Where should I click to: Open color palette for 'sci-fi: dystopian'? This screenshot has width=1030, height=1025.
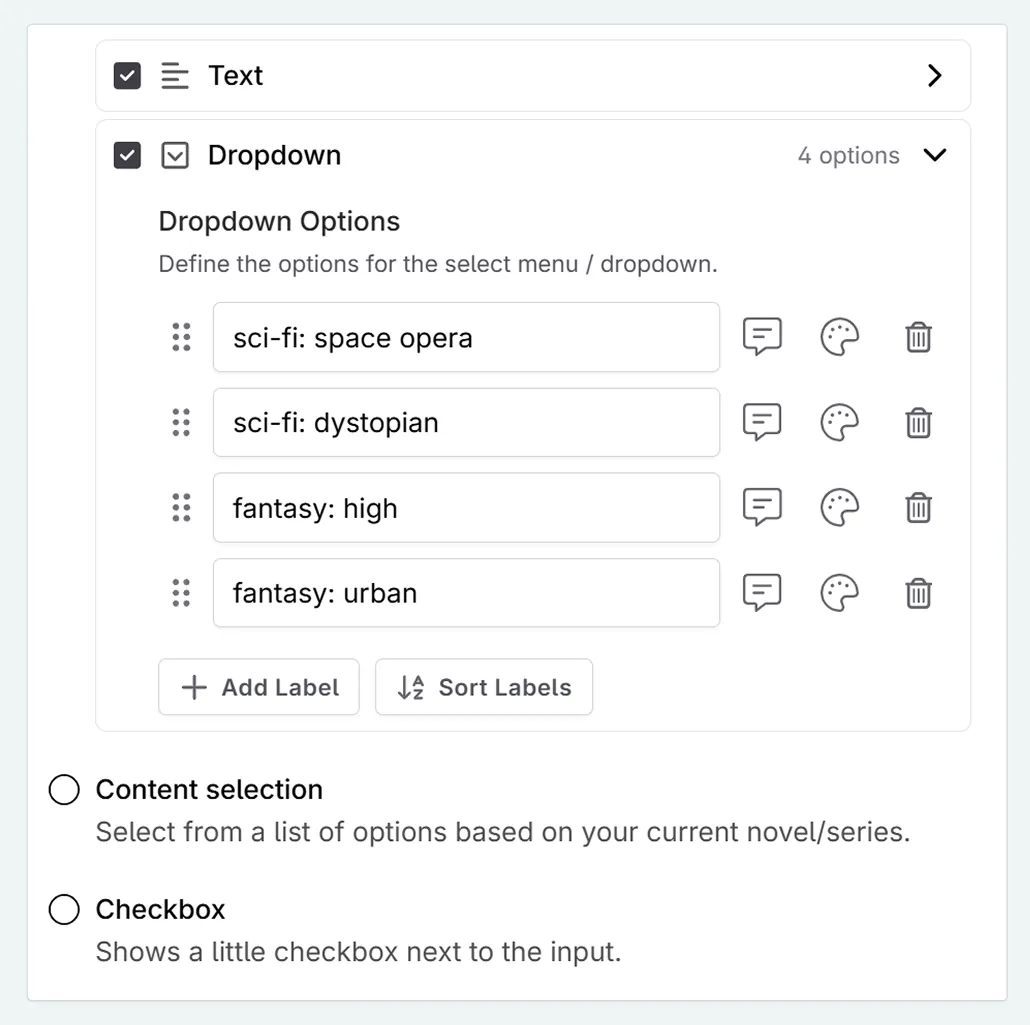[x=839, y=423]
